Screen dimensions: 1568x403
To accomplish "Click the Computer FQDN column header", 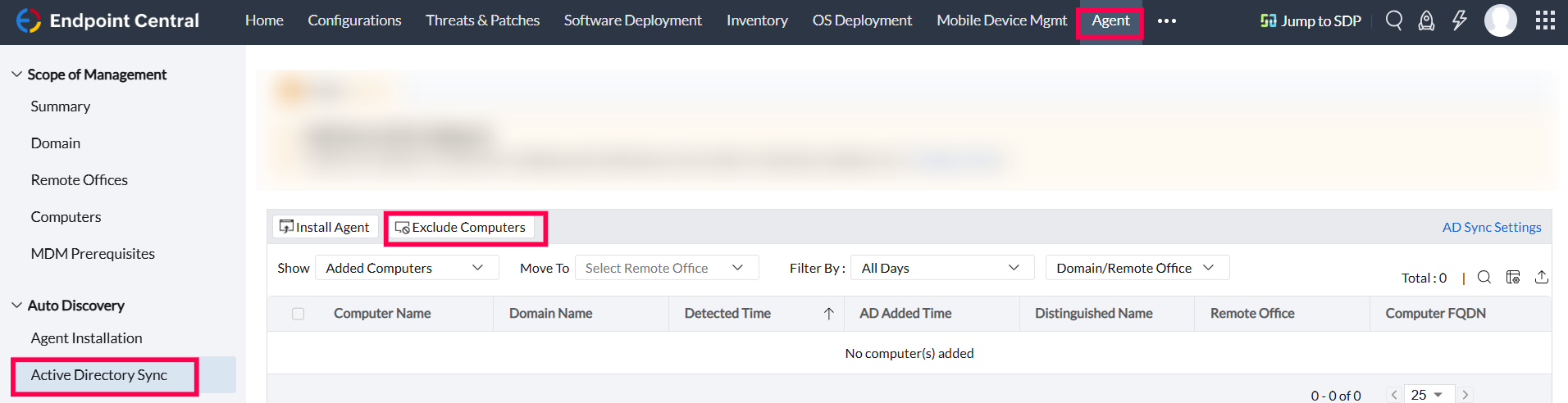I will [x=1435, y=314].
